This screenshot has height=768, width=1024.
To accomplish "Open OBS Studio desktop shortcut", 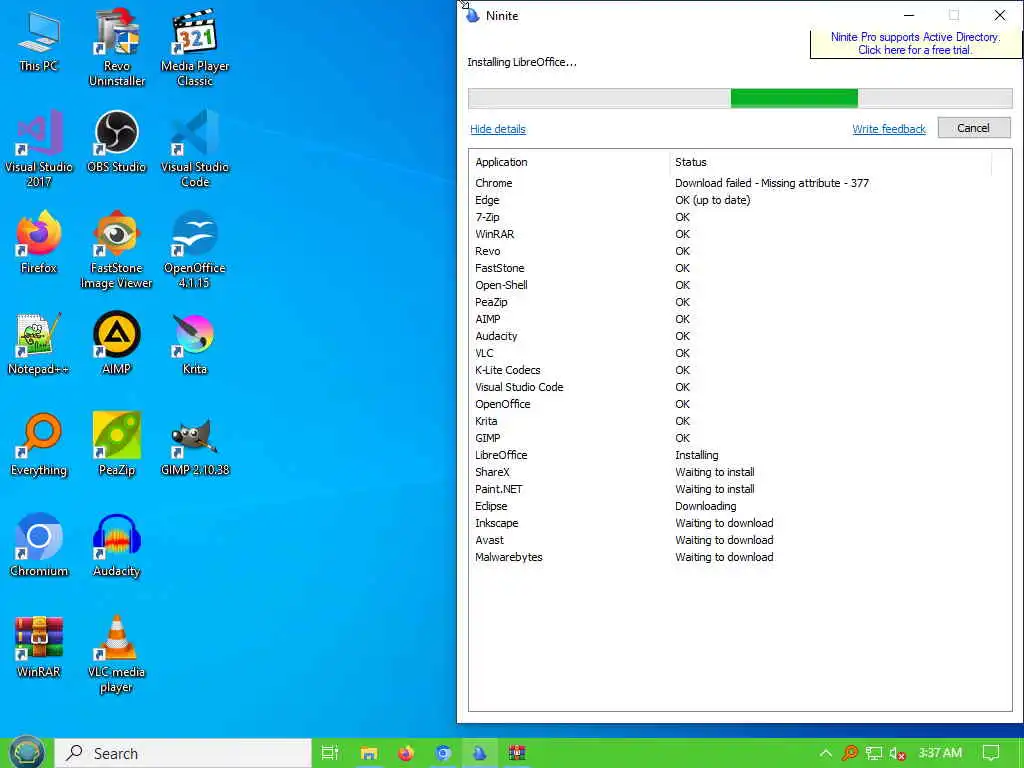I will (x=117, y=141).
